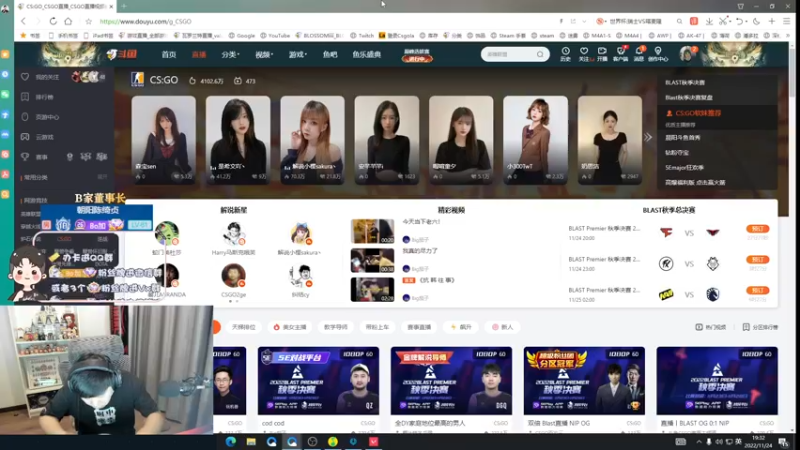This screenshot has width=800, height=450.
Task: Open 鱼吧 in the Douyu nav
Action: pos(330,55)
